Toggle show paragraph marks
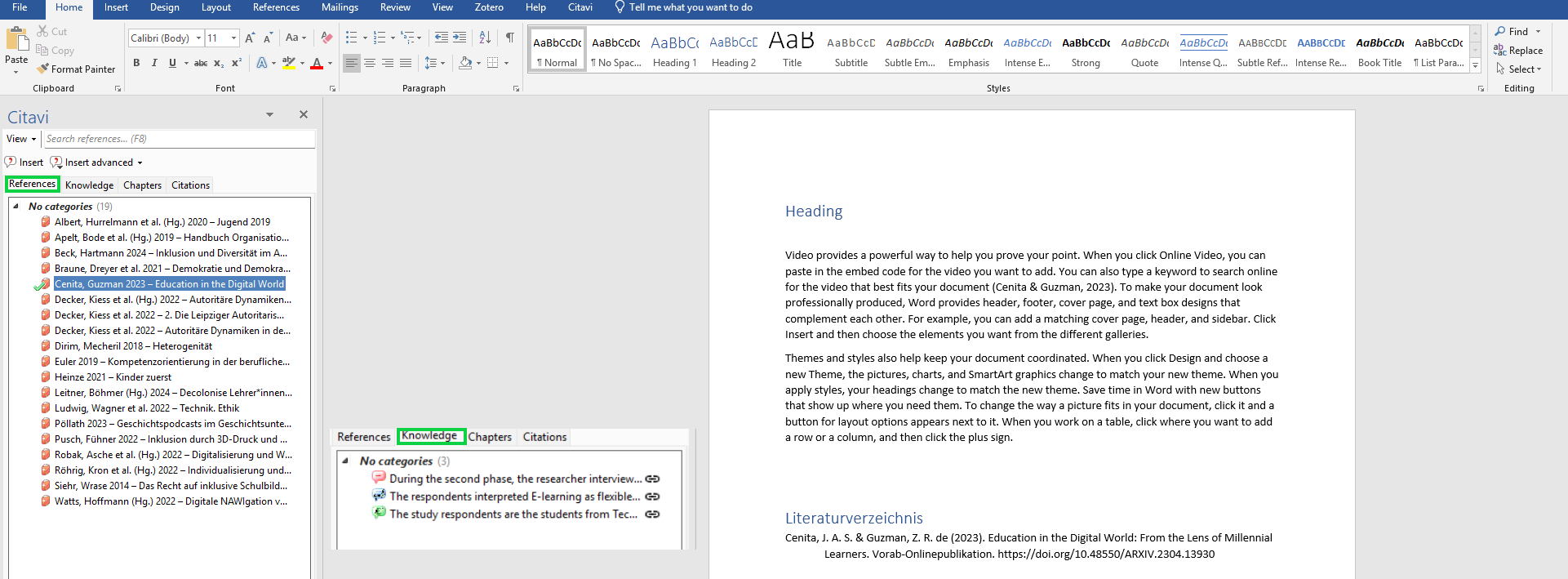 (509, 38)
